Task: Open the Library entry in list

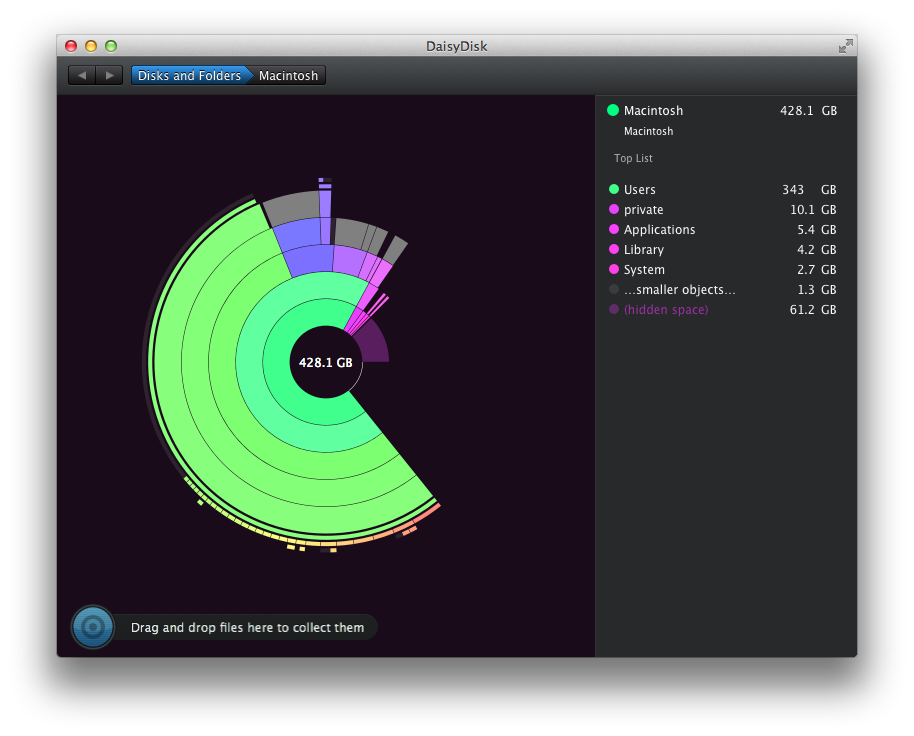Action: 643,250
